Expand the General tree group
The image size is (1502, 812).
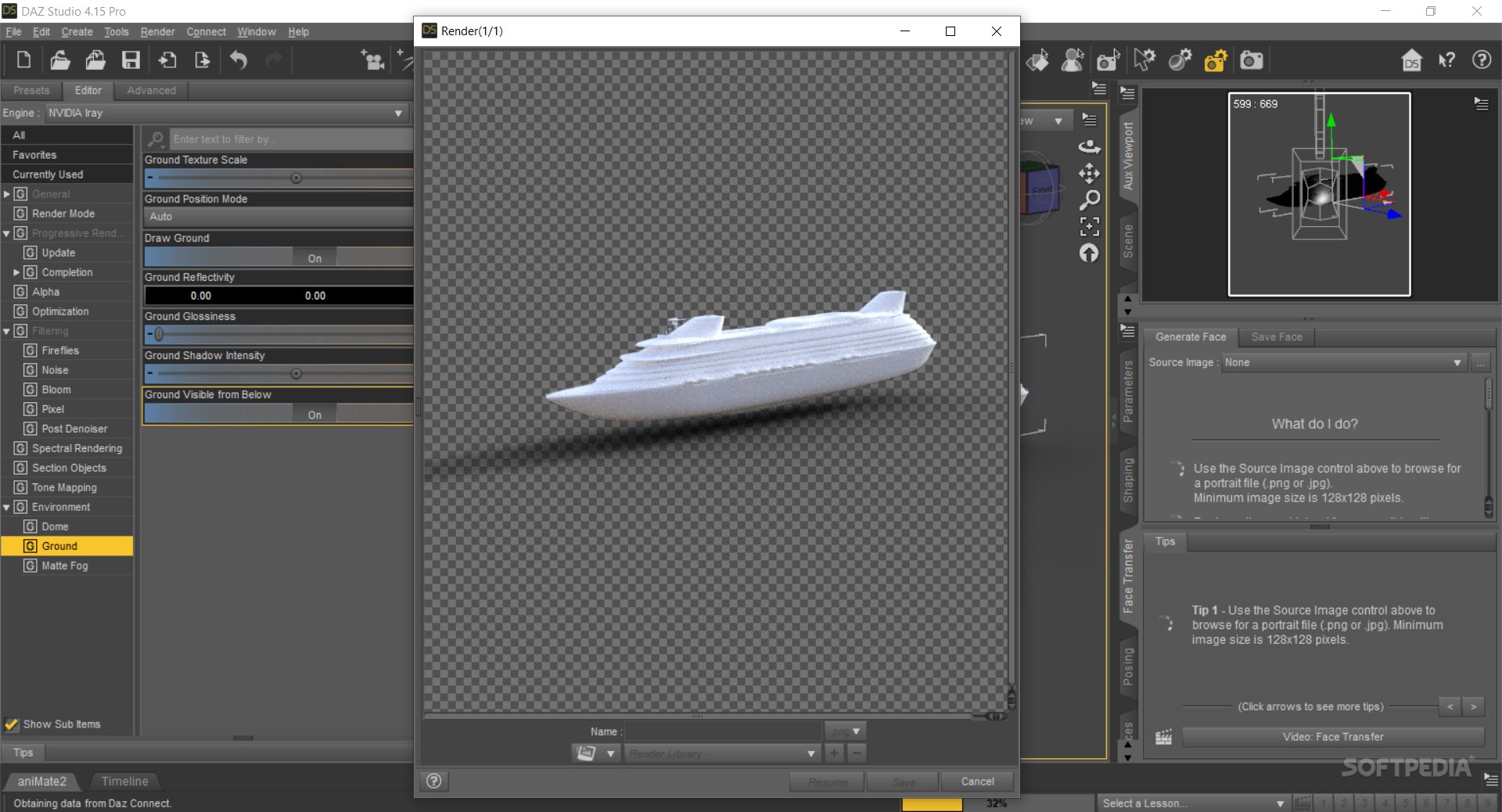pyautogui.click(x=7, y=194)
